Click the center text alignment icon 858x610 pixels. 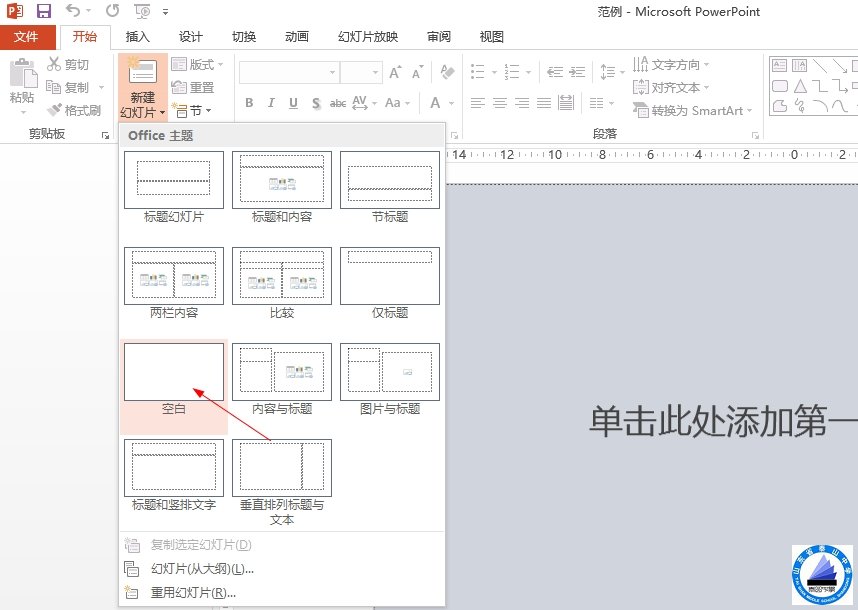click(499, 103)
